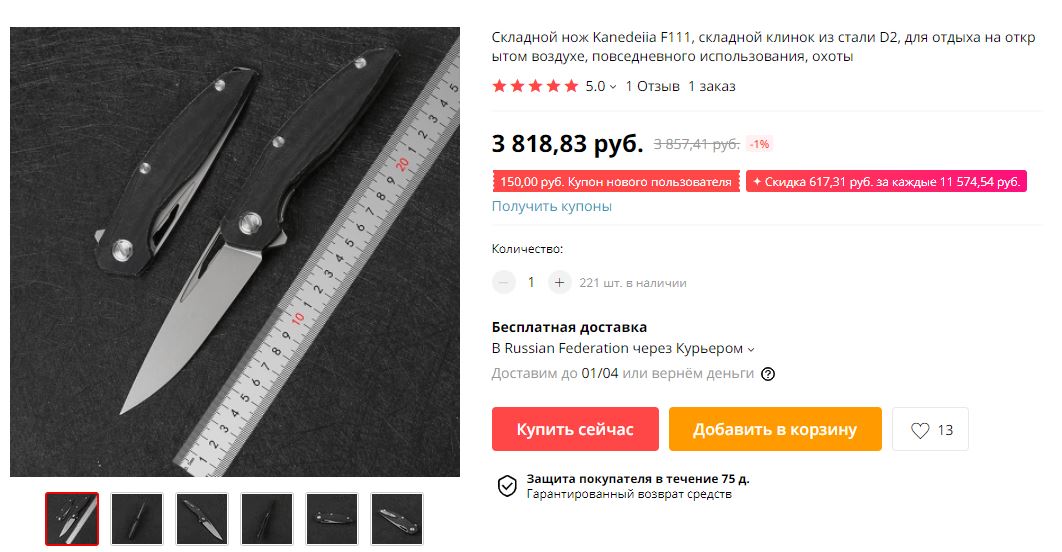The image size is (1062, 552).
Task: Click the main knife product image
Action: (235, 252)
